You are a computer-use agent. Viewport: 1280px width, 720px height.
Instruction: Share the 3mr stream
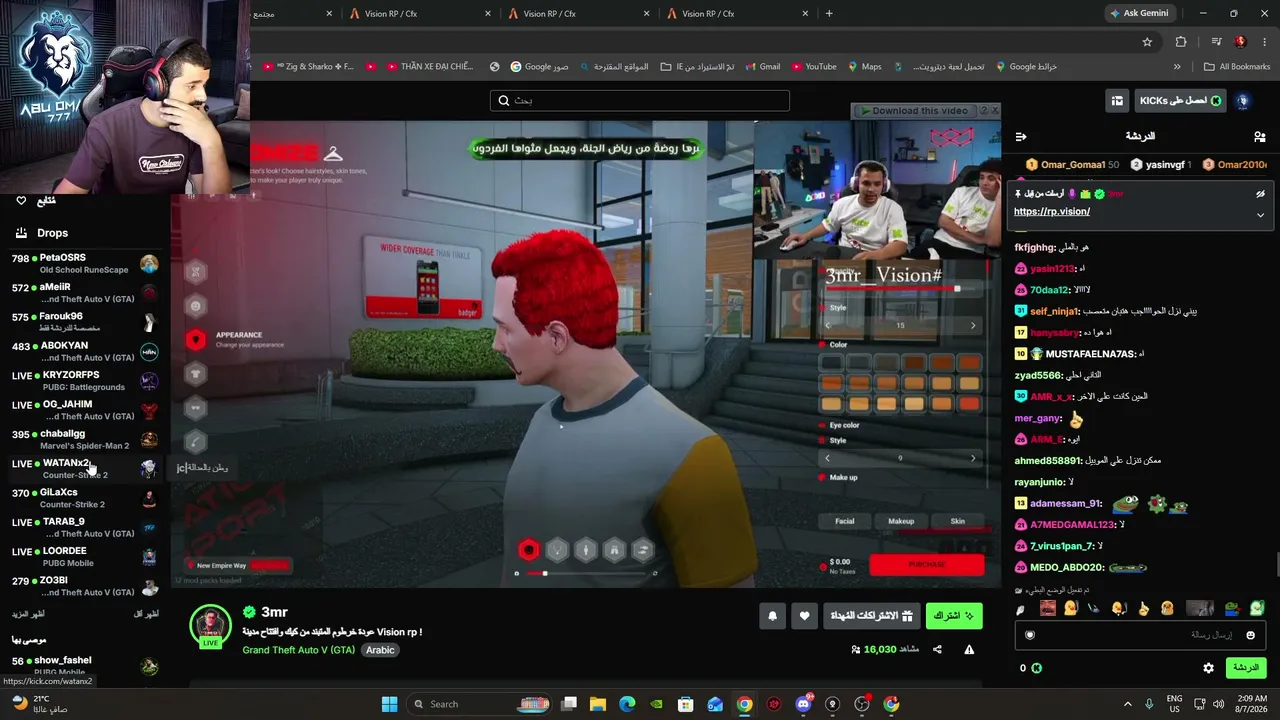[x=937, y=650]
